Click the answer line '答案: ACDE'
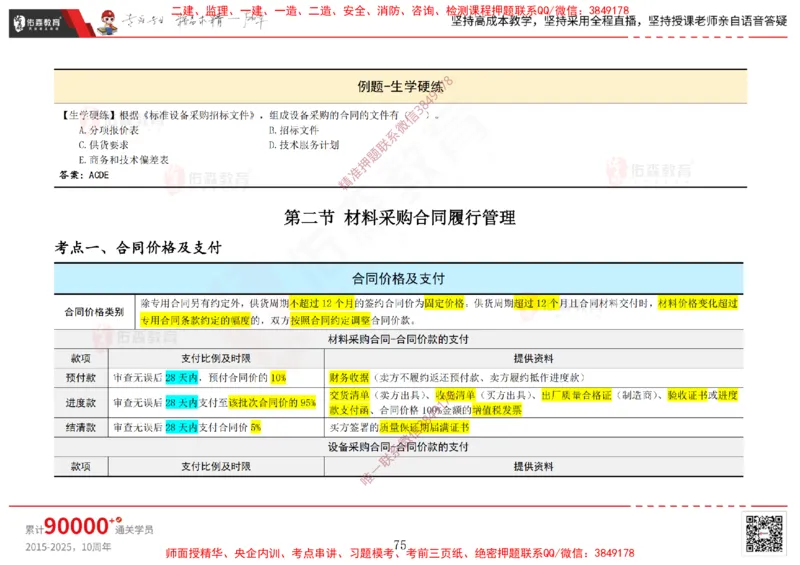The width and height of the screenshot is (800, 565). 84,175
